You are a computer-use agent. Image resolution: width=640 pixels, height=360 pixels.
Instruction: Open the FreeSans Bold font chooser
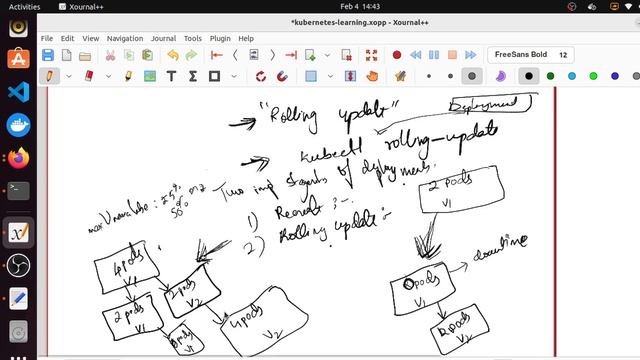click(531, 55)
